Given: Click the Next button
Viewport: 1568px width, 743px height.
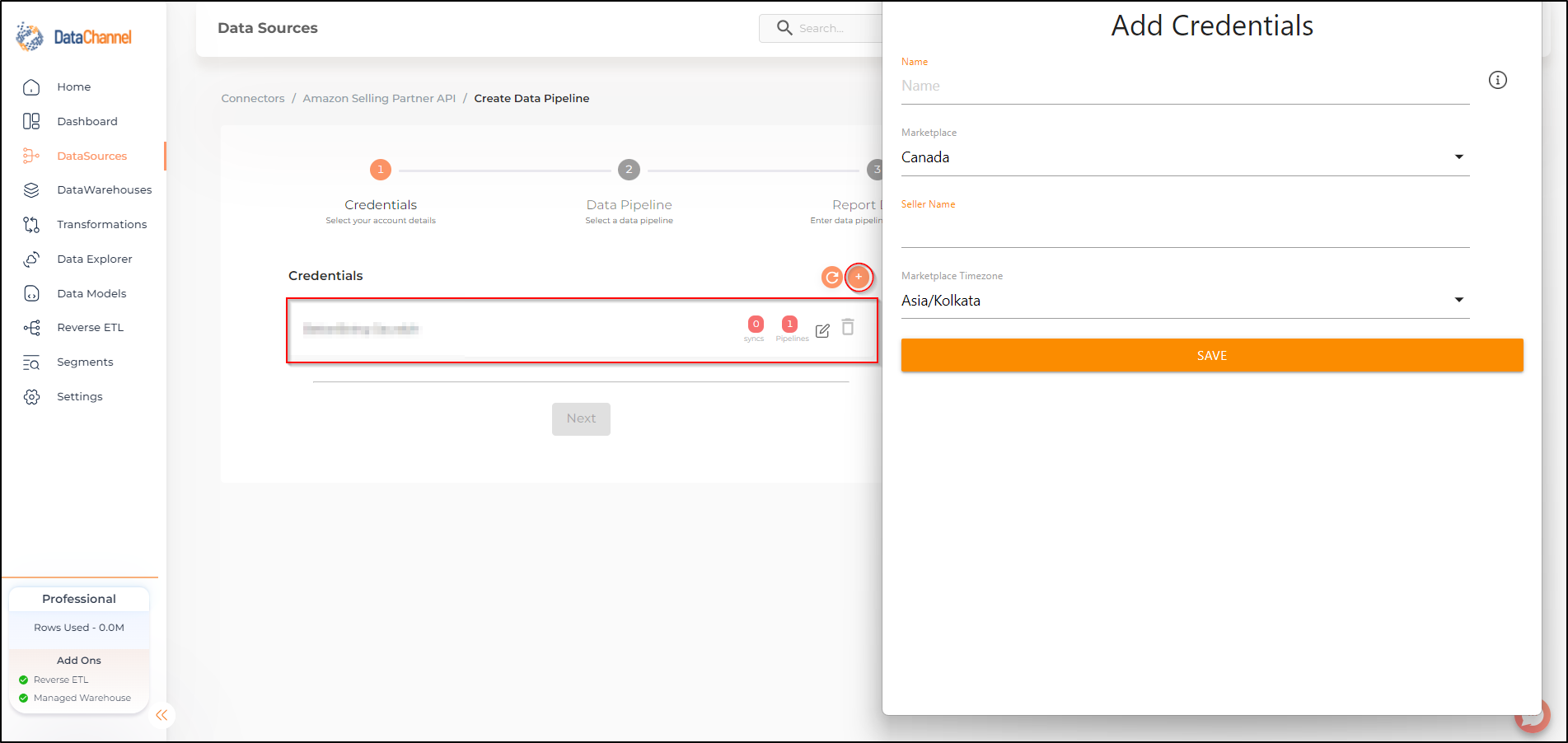Looking at the screenshot, I should tap(581, 418).
